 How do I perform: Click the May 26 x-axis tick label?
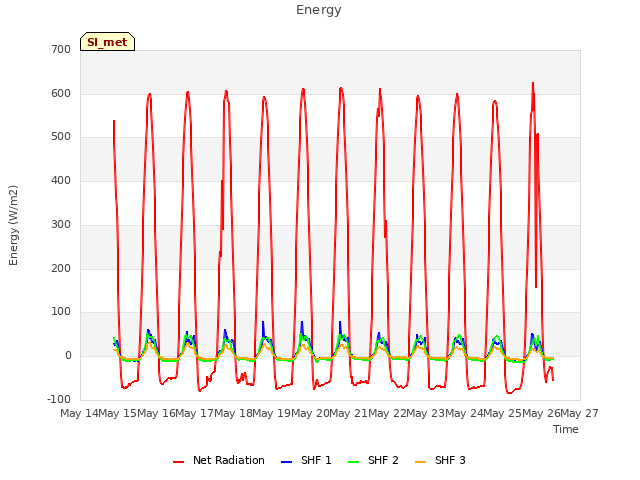click(541, 413)
